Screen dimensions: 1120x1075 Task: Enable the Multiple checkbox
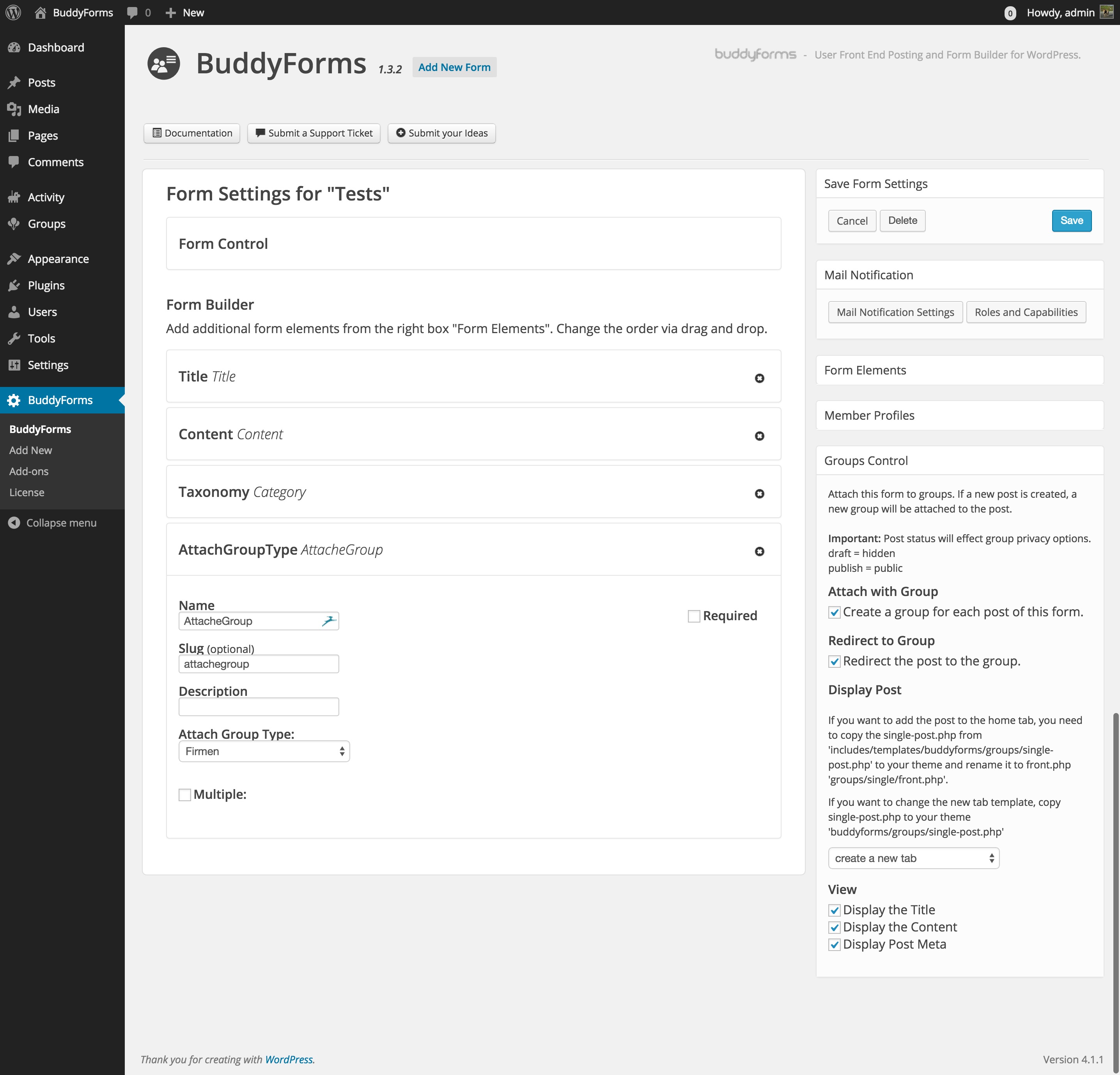(184, 795)
